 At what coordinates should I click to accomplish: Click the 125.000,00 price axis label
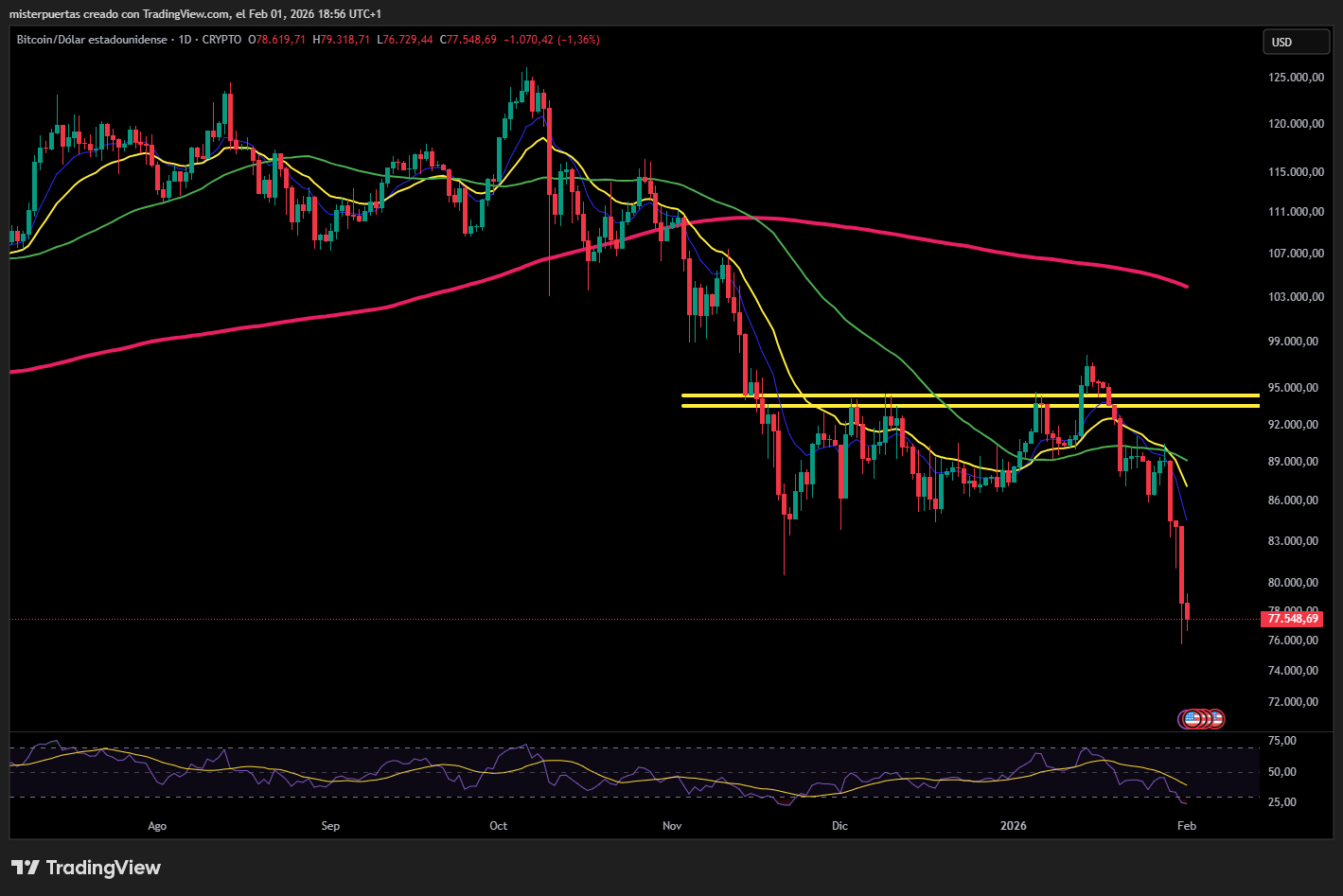click(x=1296, y=78)
